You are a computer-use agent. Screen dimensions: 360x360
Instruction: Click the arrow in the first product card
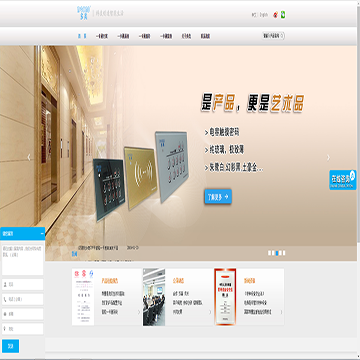pyautogui.click(x=139, y=312)
